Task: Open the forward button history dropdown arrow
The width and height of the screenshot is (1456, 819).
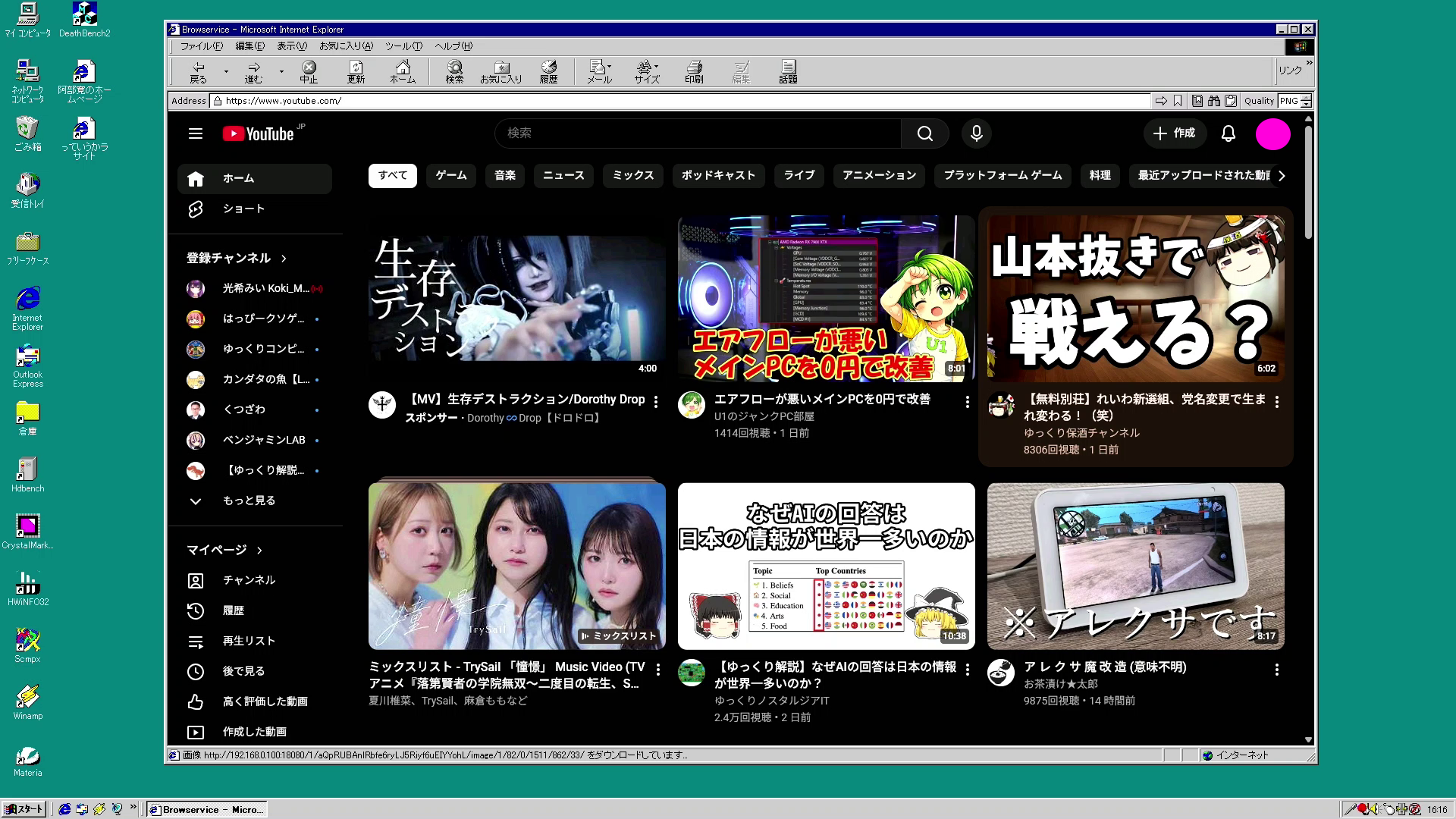Action: [281, 72]
